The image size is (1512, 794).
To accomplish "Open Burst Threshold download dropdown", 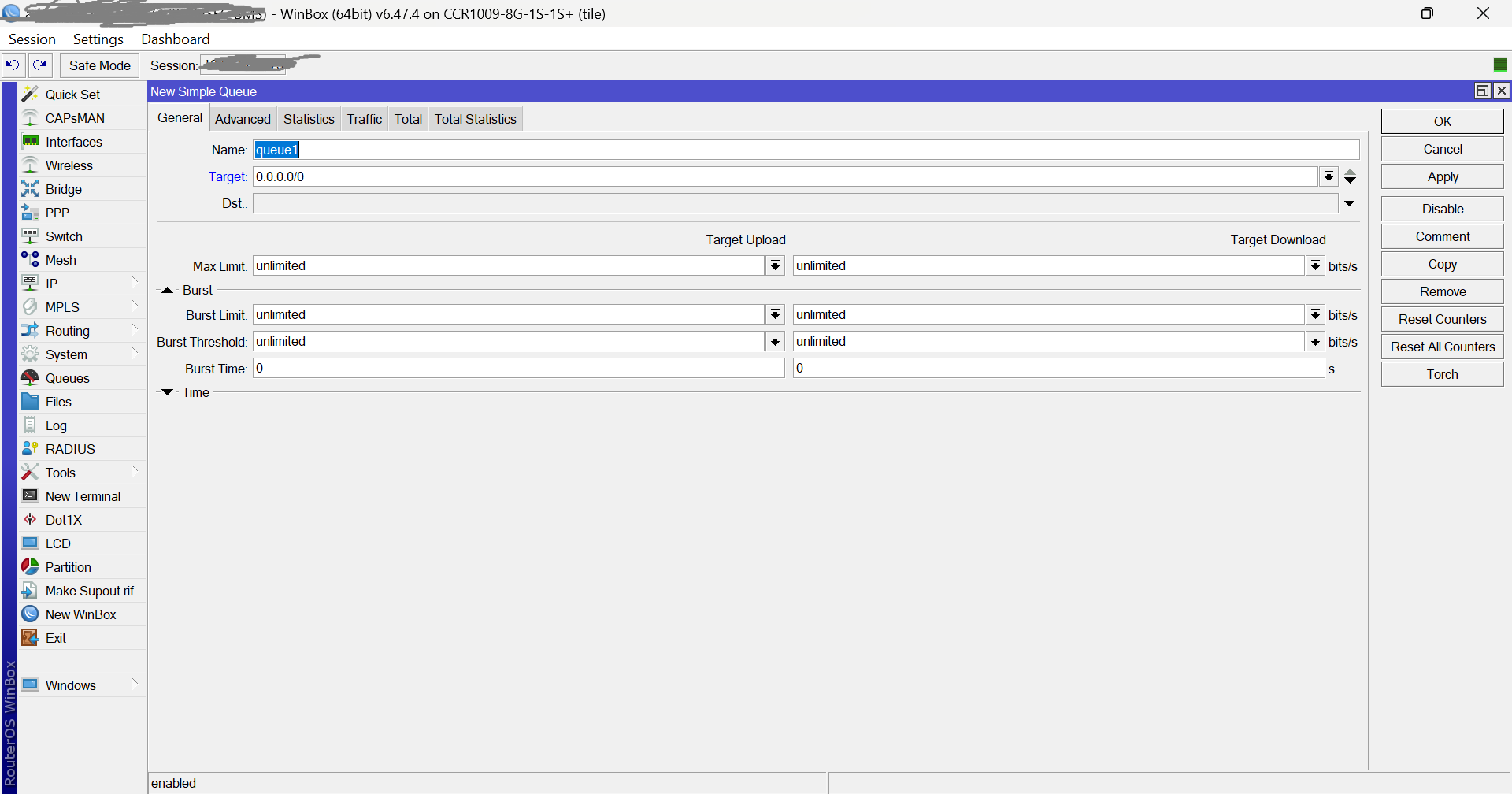I will [x=1315, y=342].
